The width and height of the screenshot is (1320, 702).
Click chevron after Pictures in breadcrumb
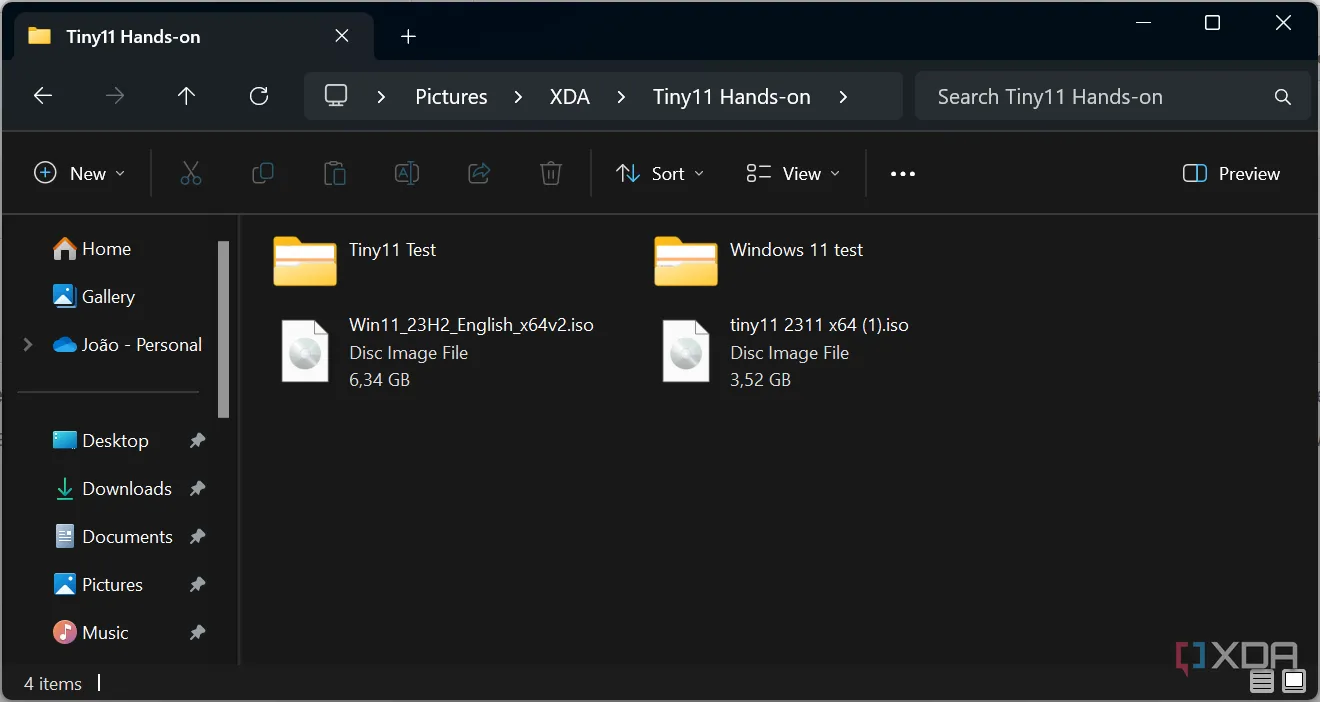[518, 97]
